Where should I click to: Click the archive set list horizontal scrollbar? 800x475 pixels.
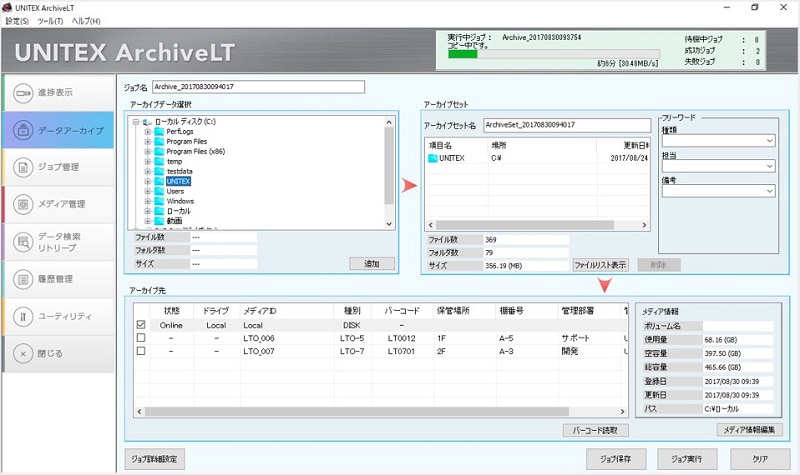pyautogui.click(x=525, y=225)
